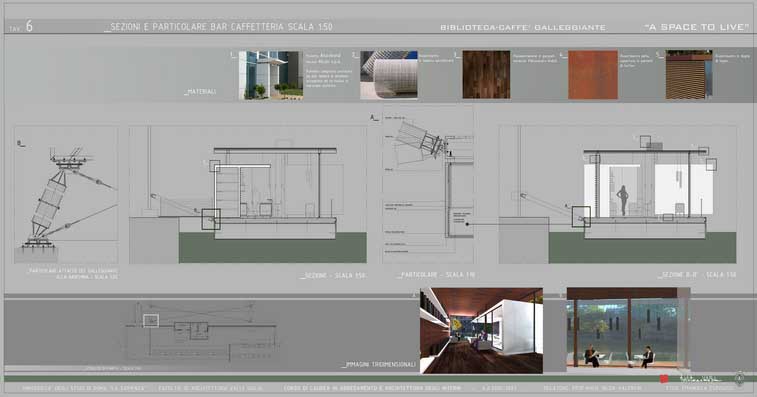Open the Particolare scala 1:10 detail drawing
757x397 pixels.
[x=428, y=184]
